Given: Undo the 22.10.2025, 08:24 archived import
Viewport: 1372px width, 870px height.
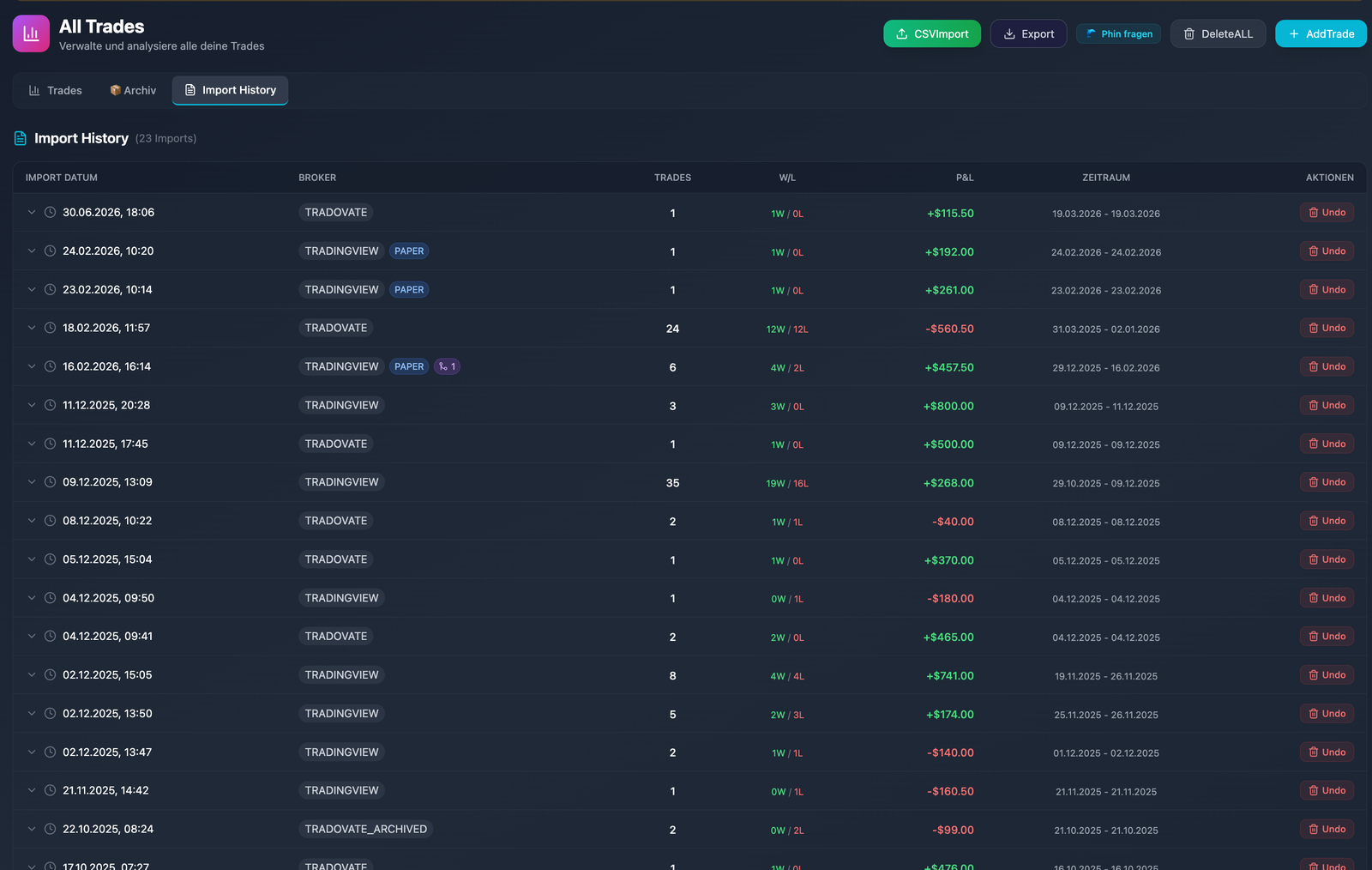Looking at the screenshot, I should coord(1327,829).
